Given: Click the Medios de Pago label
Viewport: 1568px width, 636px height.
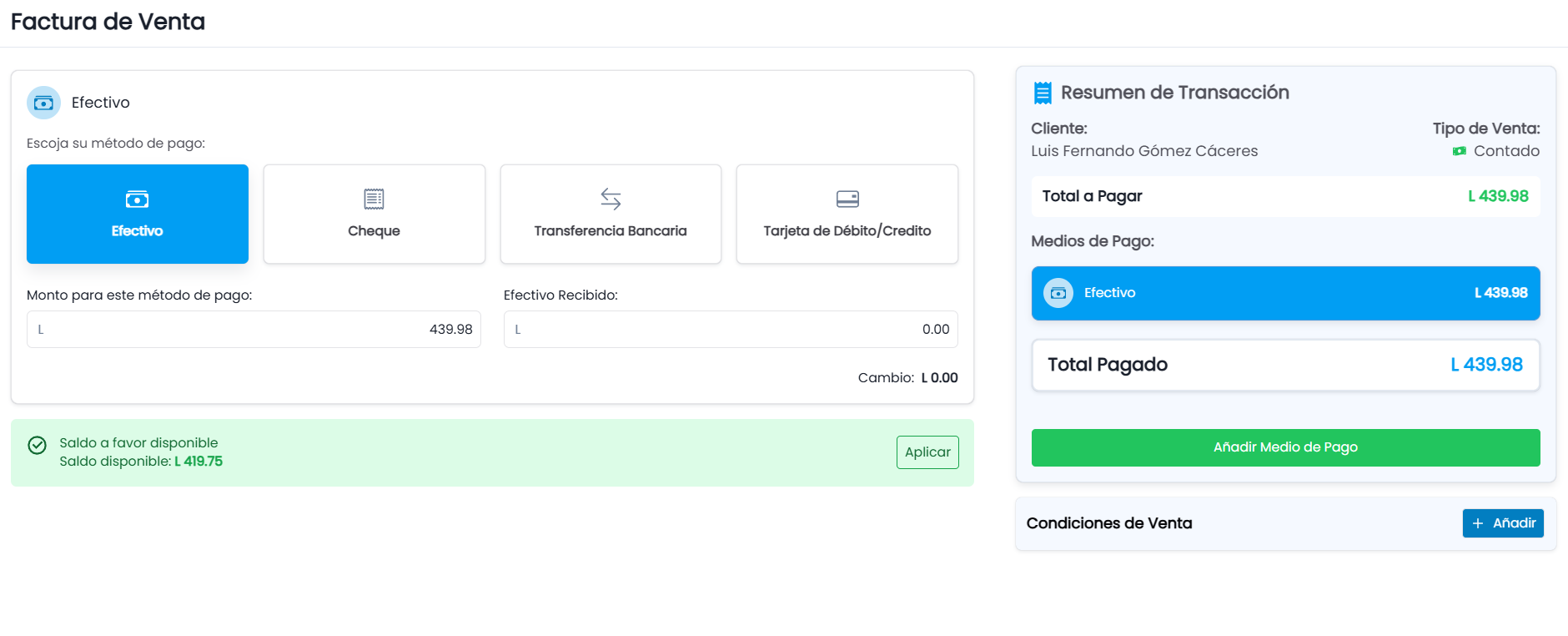Looking at the screenshot, I should pos(1093,241).
